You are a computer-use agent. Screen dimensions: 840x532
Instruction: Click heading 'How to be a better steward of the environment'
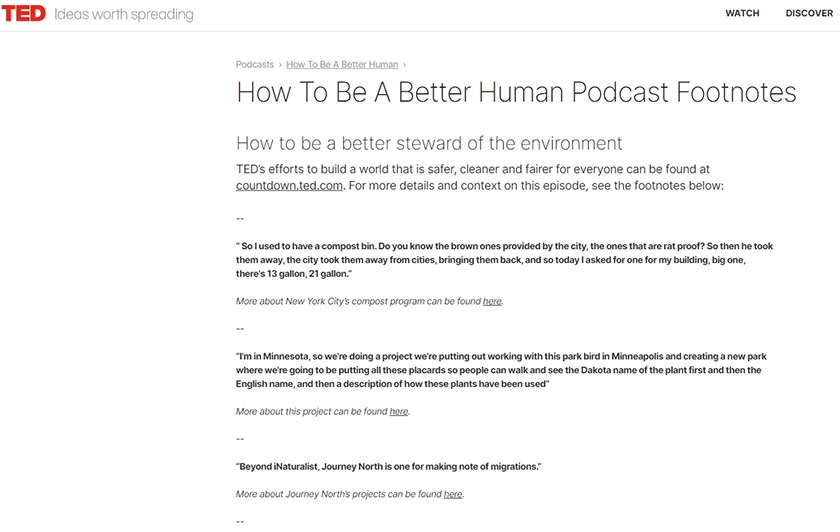[x=429, y=144]
